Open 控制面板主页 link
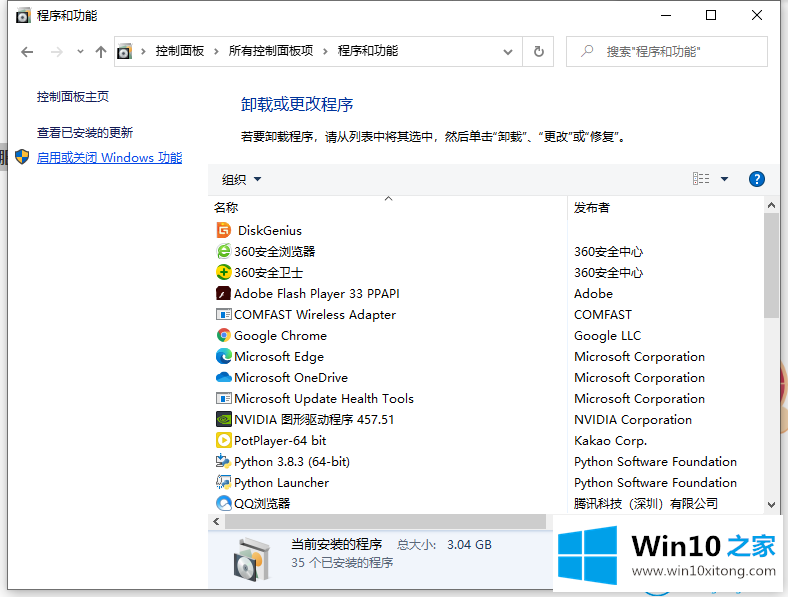The height and width of the screenshot is (597, 788). pyautogui.click(x=73, y=96)
